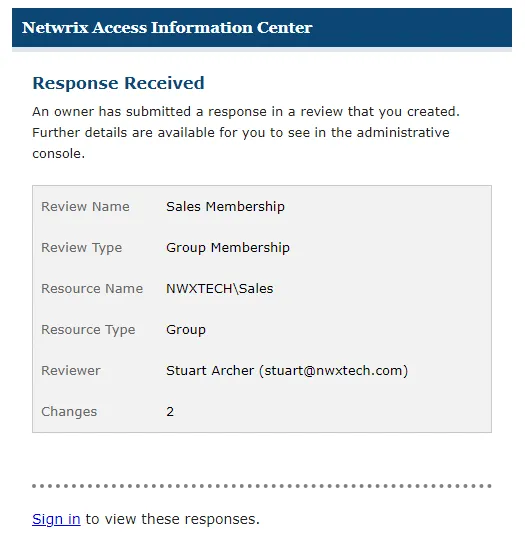525x557 pixels.
Task: Click the Group Membership review type value
Action: click(228, 248)
